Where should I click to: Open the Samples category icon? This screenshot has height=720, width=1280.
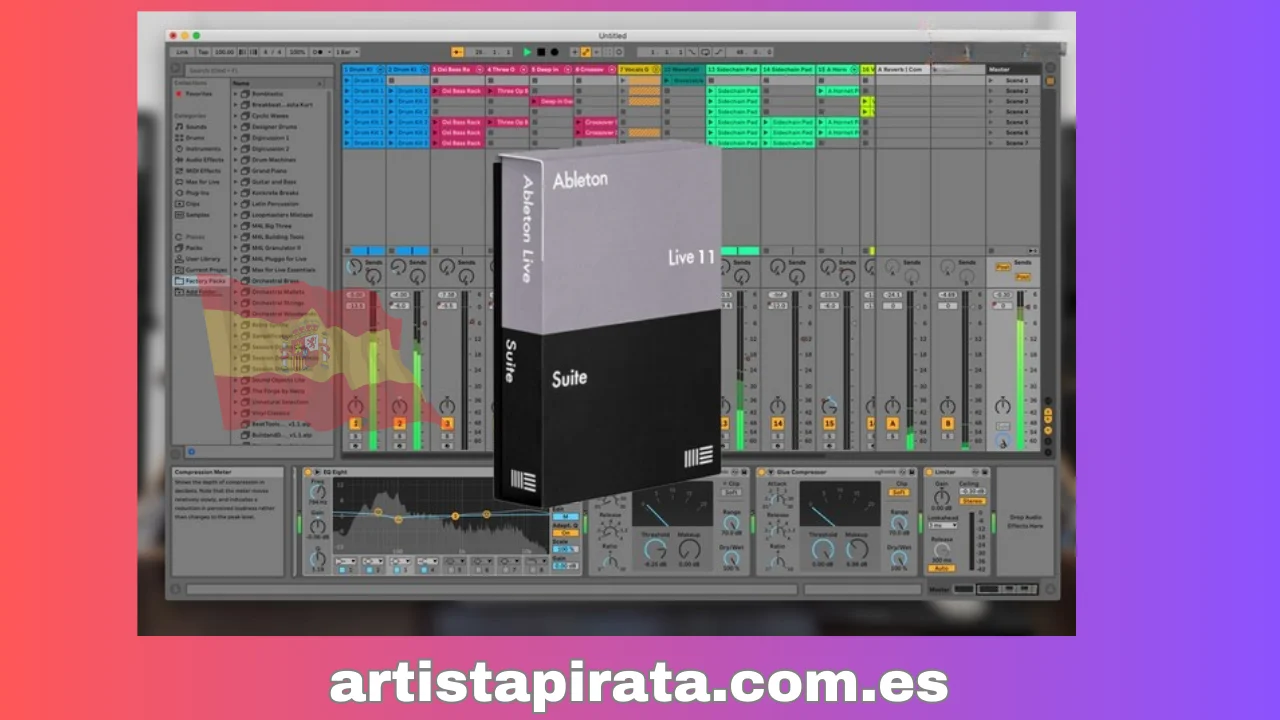tap(179, 215)
